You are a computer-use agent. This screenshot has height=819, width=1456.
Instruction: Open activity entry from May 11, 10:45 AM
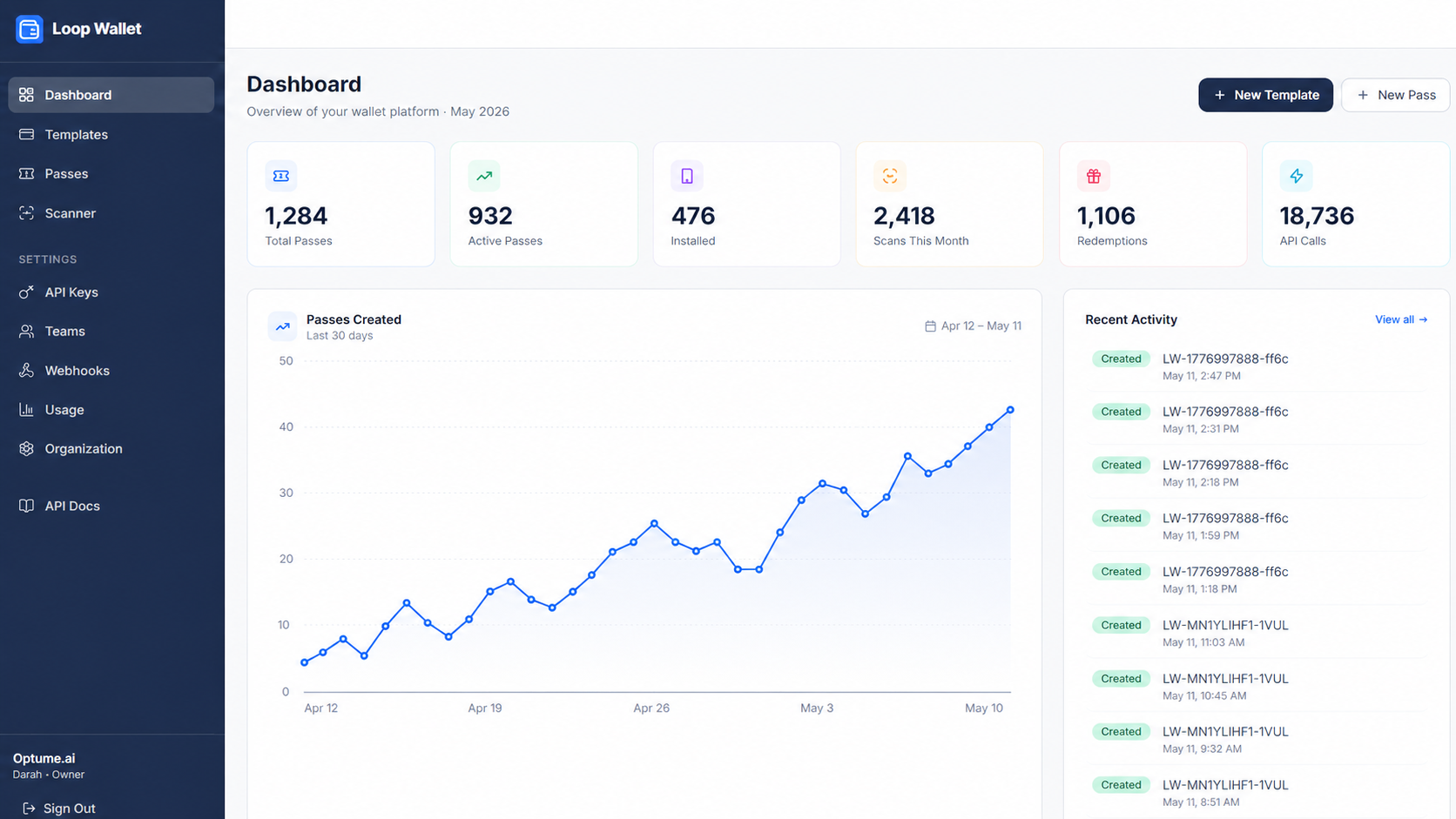(x=1257, y=686)
